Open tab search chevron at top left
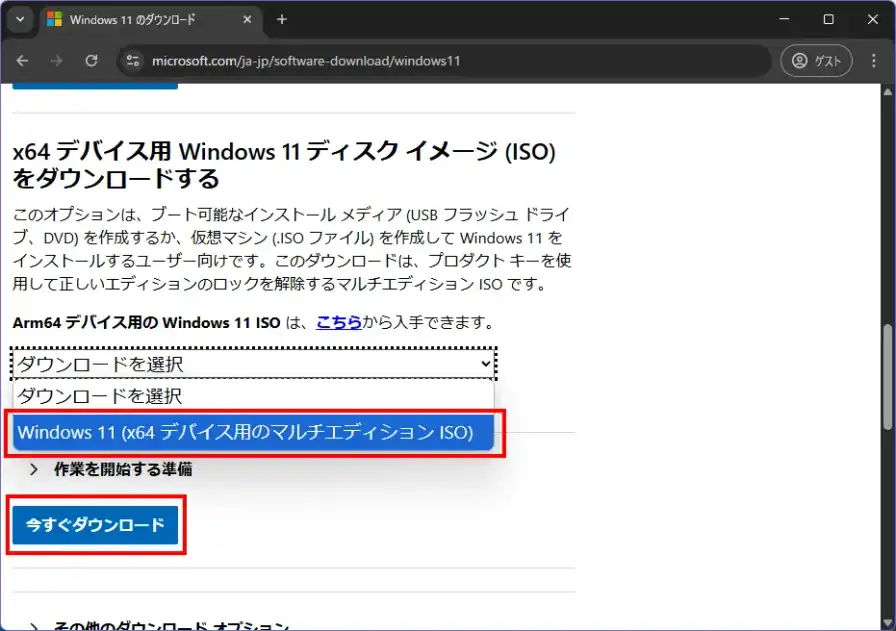 click(x=19, y=19)
